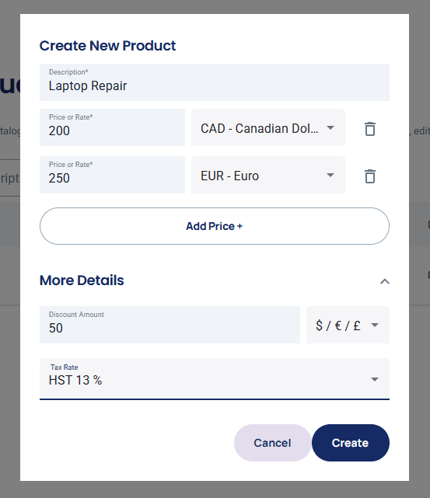Focus the Description field with Laptop Repair
Viewport: 430px width, 498px height.
tap(214, 82)
